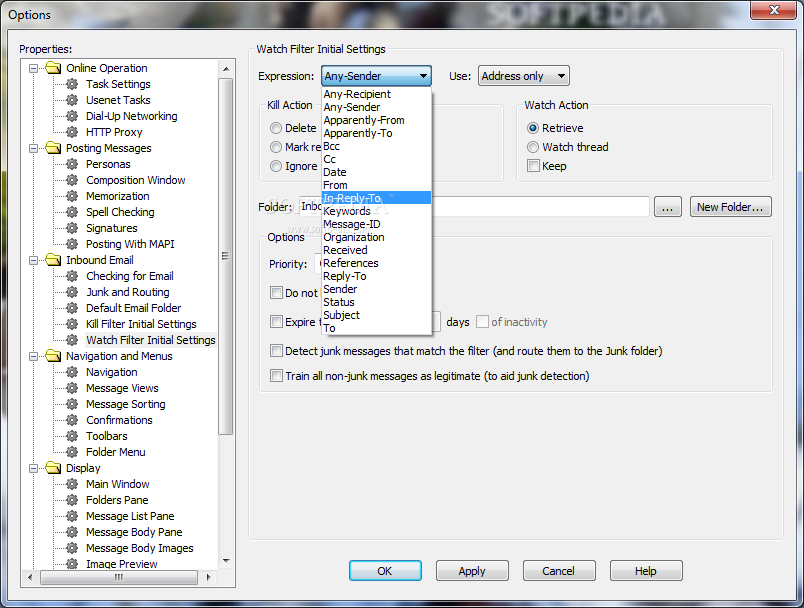Click the properties tree vertical scrollbar thumb
Screen dimensions: 804x608
coord(226,256)
